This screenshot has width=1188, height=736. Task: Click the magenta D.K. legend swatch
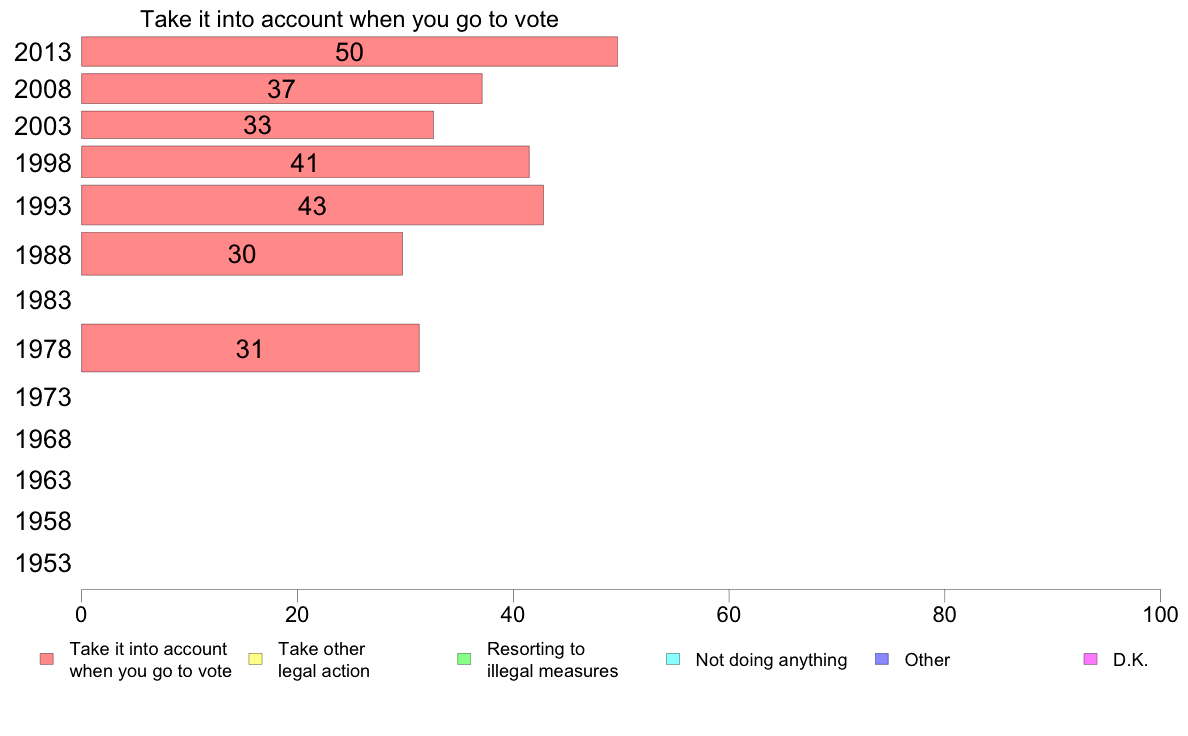(x=1090, y=659)
